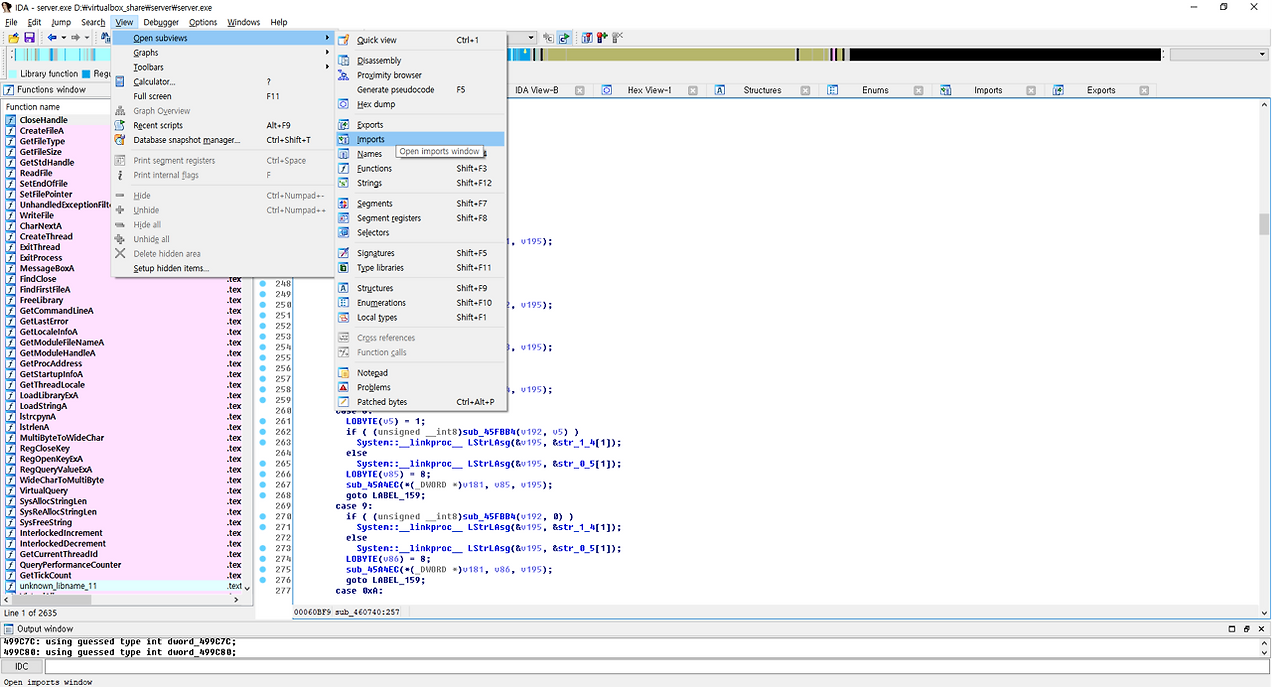This screenshot has height=687, width=1280.
Task: Open the Notepad subview entry
Action: pos(420,373)
